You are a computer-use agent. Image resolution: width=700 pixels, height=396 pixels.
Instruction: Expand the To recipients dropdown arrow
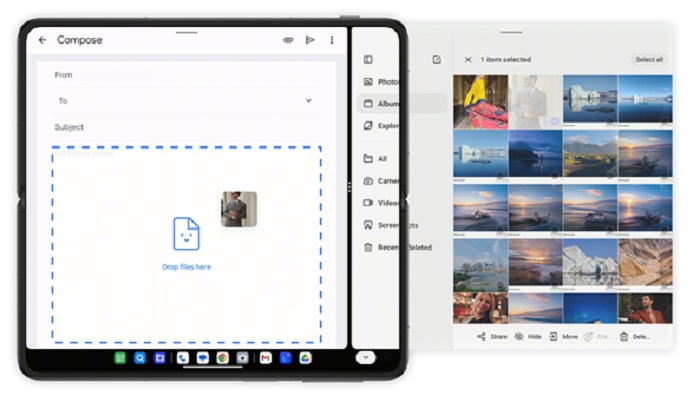pyautogui.click(x=308, y=101)
